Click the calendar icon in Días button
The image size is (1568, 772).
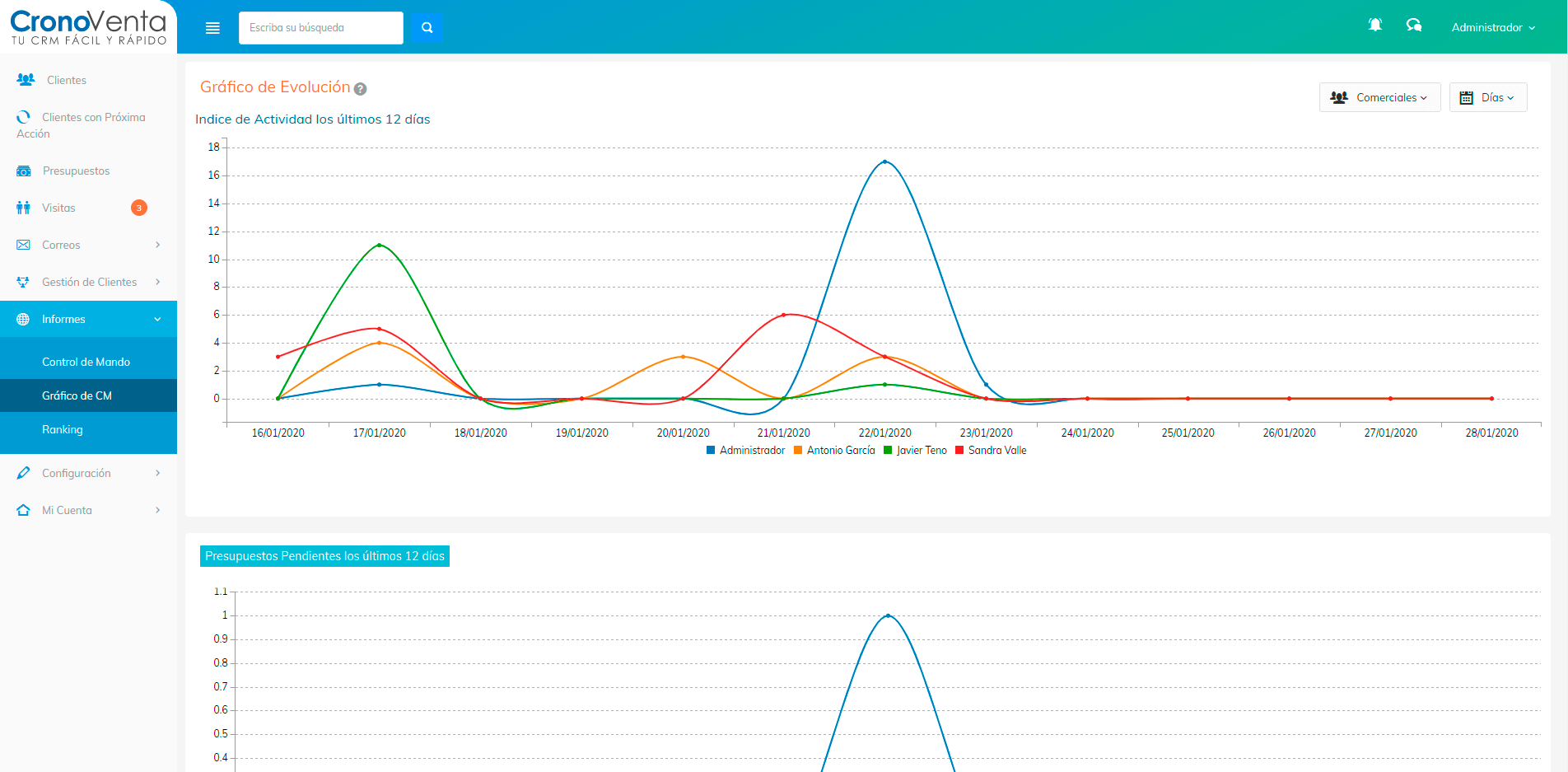pos(1467,97)
